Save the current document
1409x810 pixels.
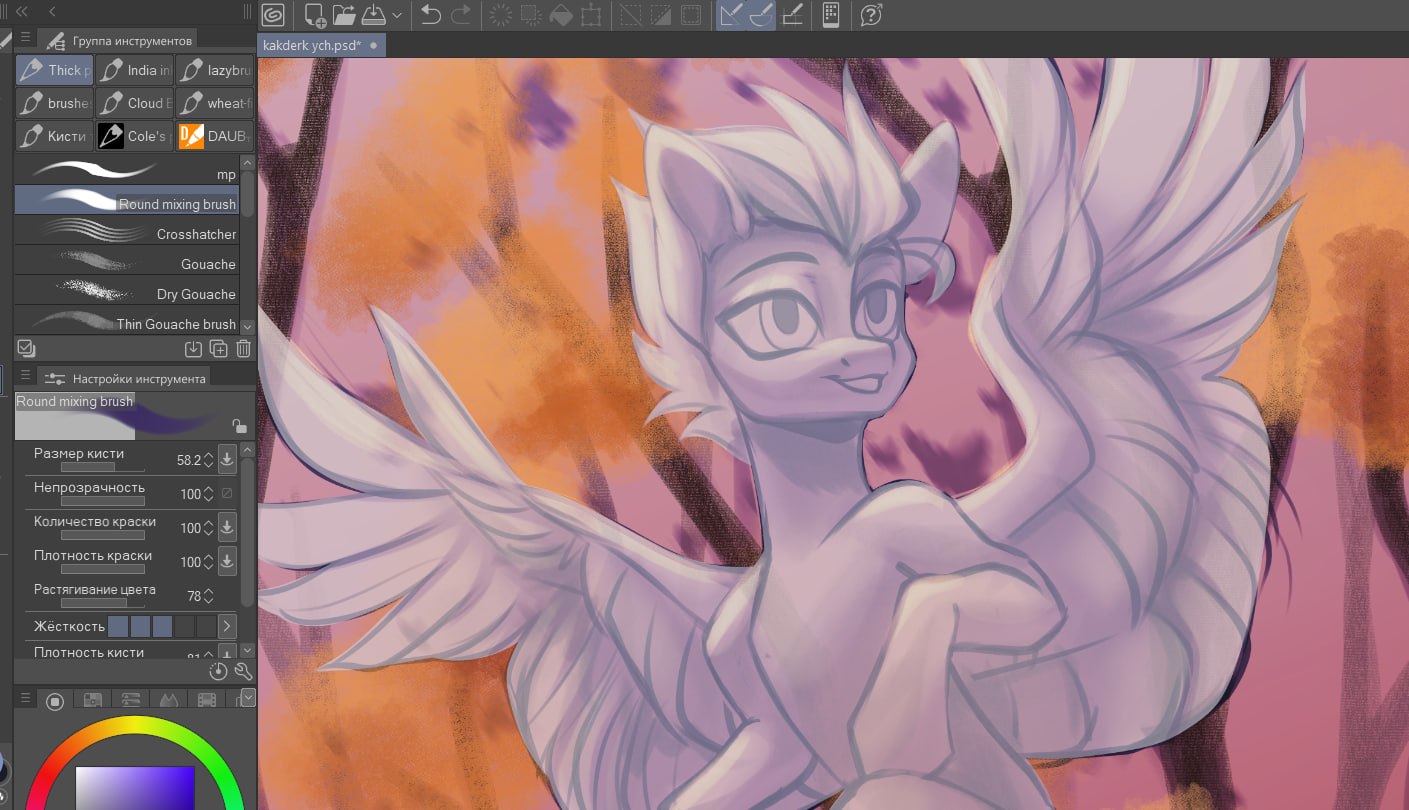point(373,15)
